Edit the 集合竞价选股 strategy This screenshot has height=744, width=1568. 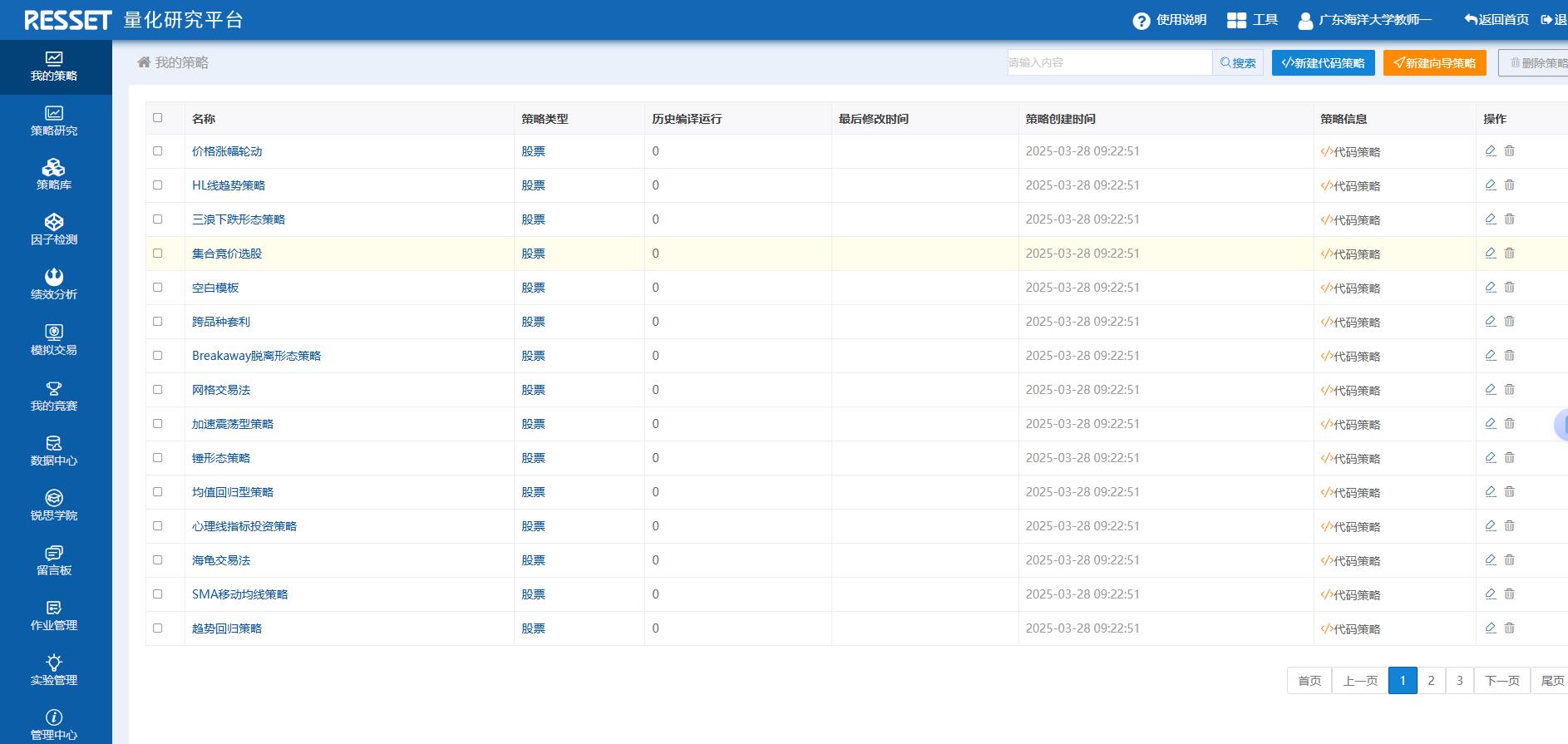coord(1491,253)
